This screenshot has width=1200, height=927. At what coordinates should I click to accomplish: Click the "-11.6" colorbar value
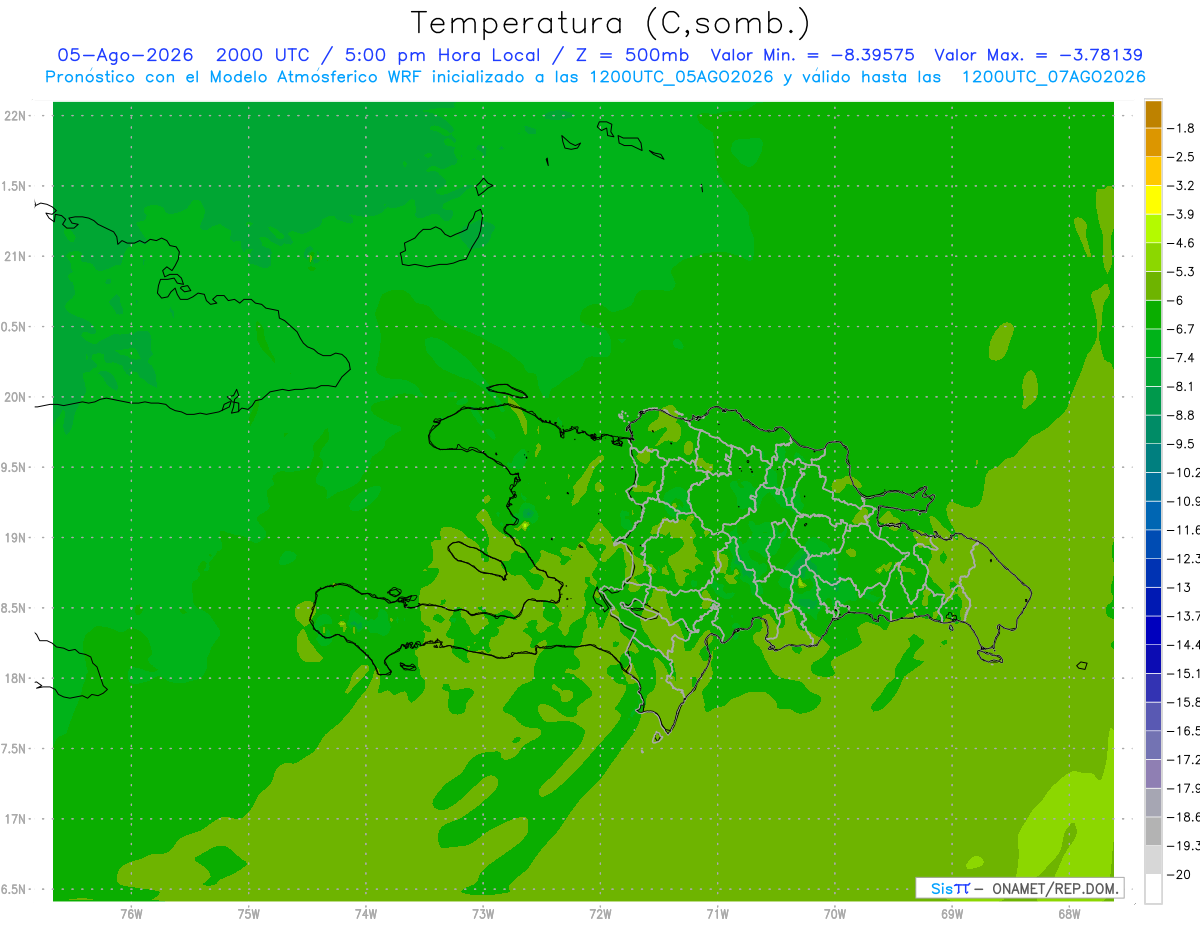point(1184,530)
